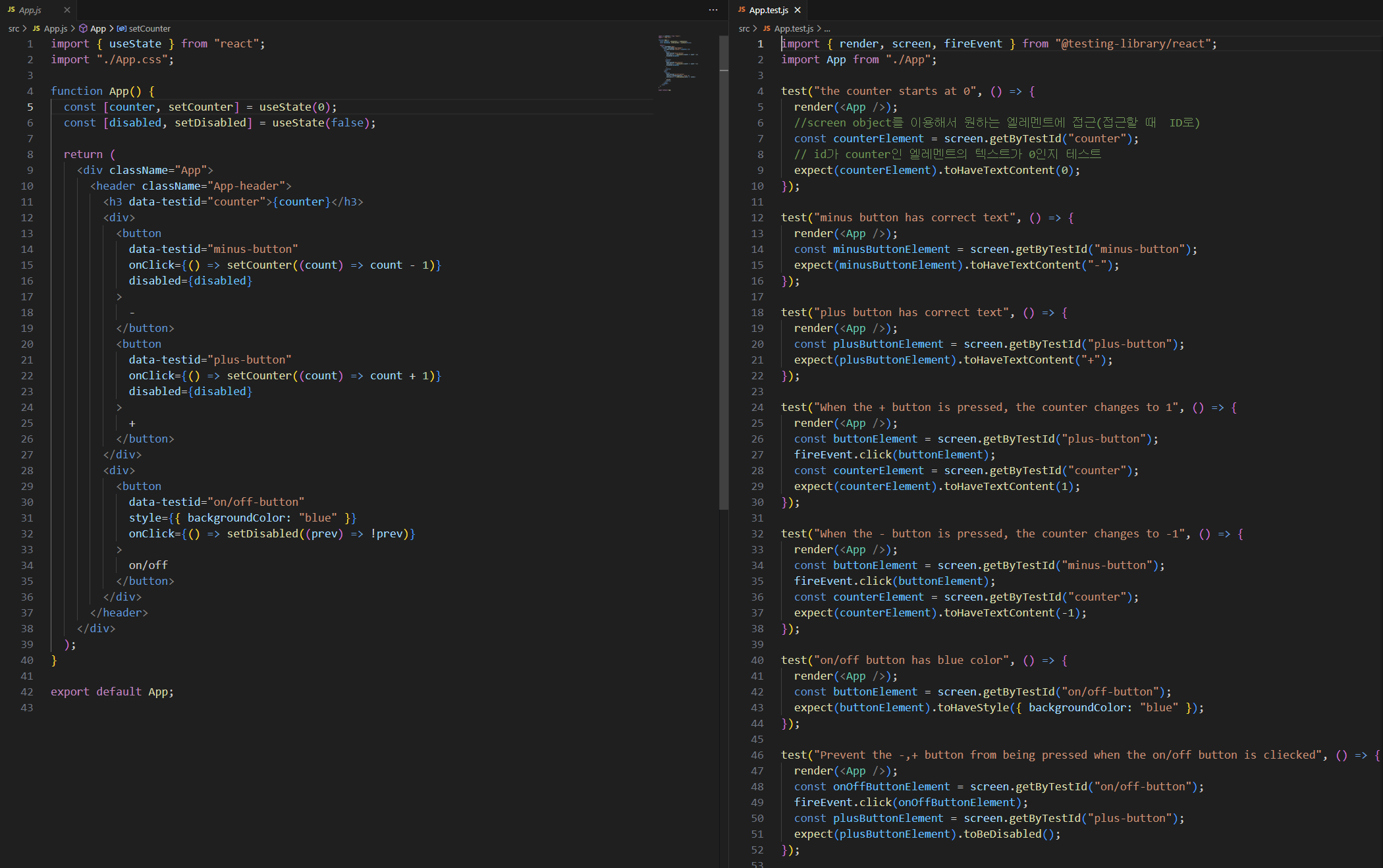Click the JS file icon on the App.test.js tab
The width and height of the screenshot is (1383, 868).
742,10
